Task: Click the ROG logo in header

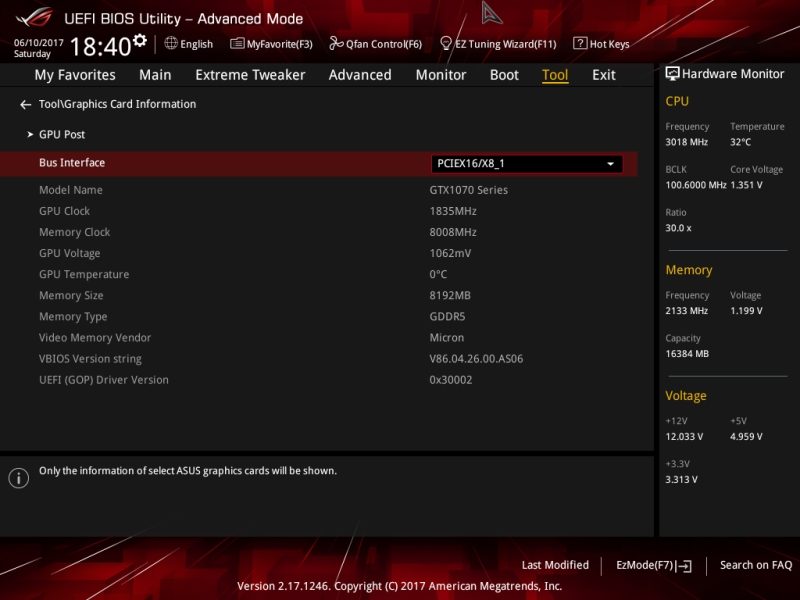Action: tap(34, 18)
